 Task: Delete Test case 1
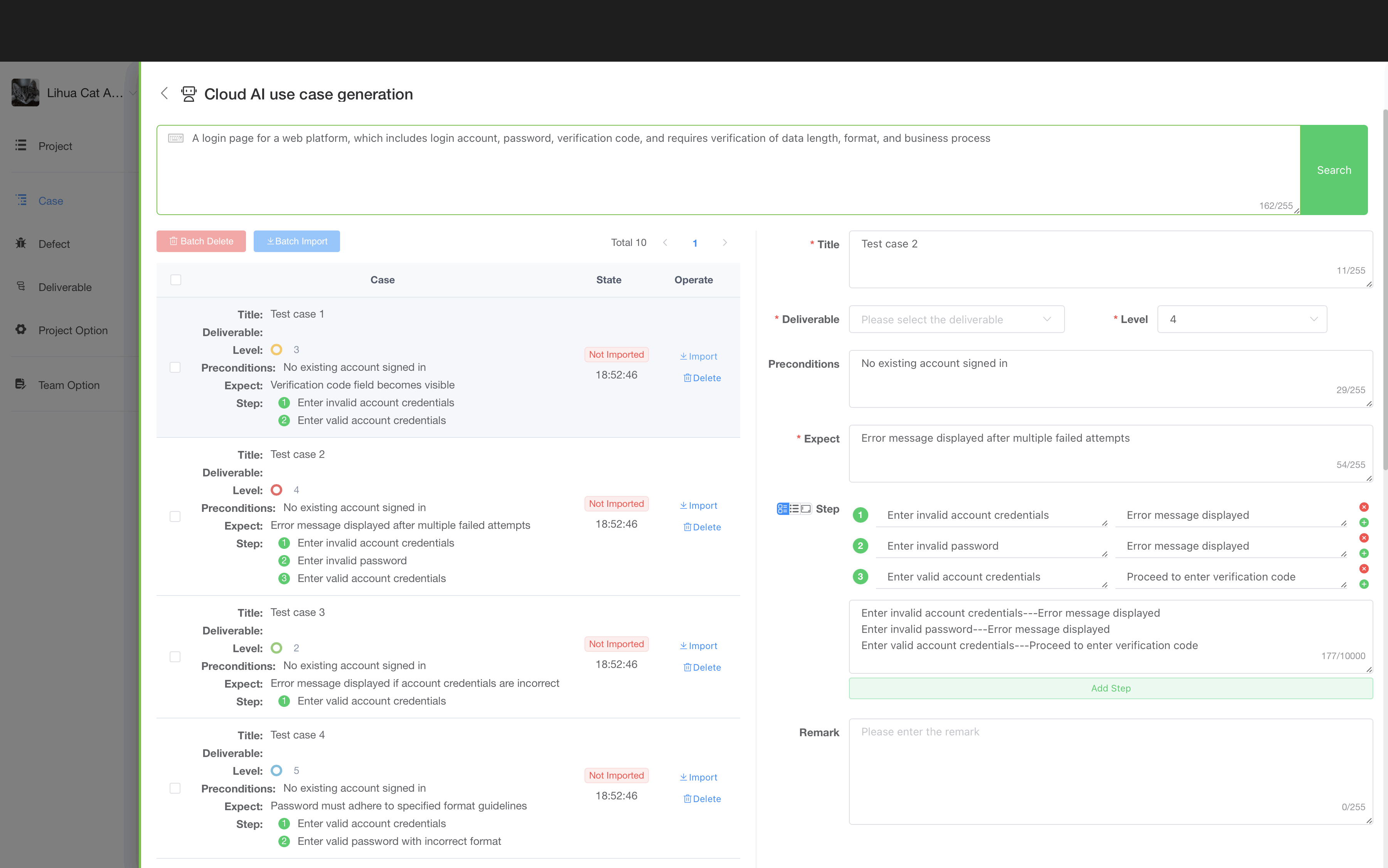tap(702, 378)
